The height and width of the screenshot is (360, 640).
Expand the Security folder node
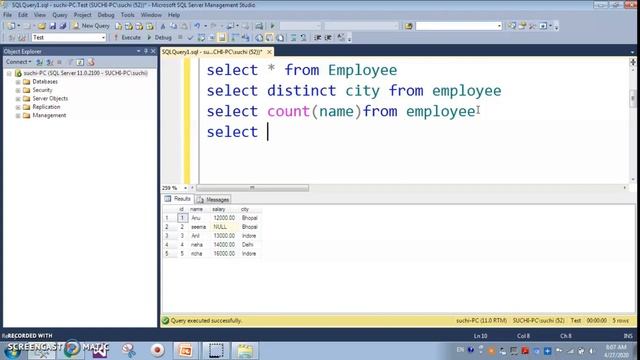coord(18,90)
